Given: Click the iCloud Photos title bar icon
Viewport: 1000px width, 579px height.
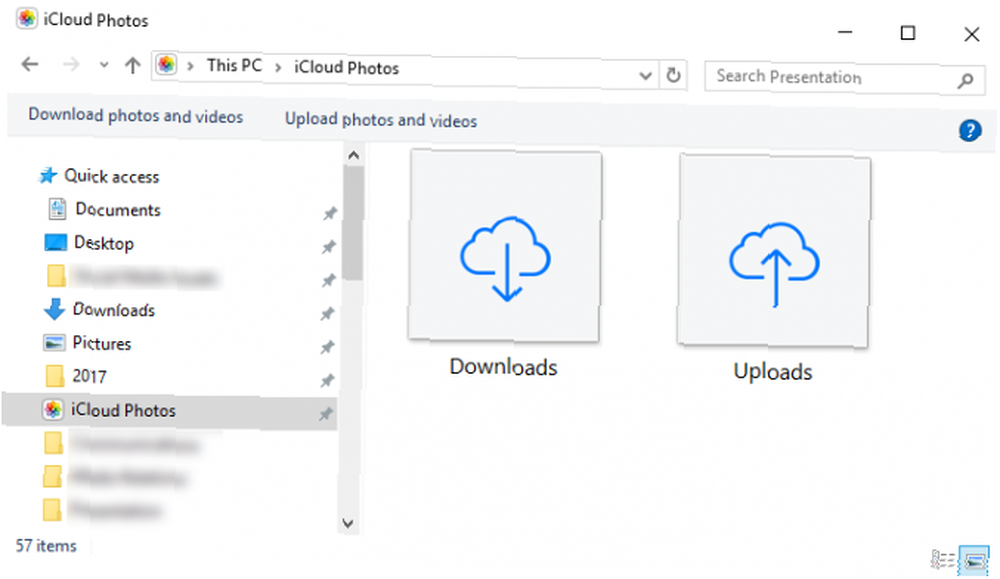Looking at the screenshot, I should pyautogui.click(x=27, y=18).
